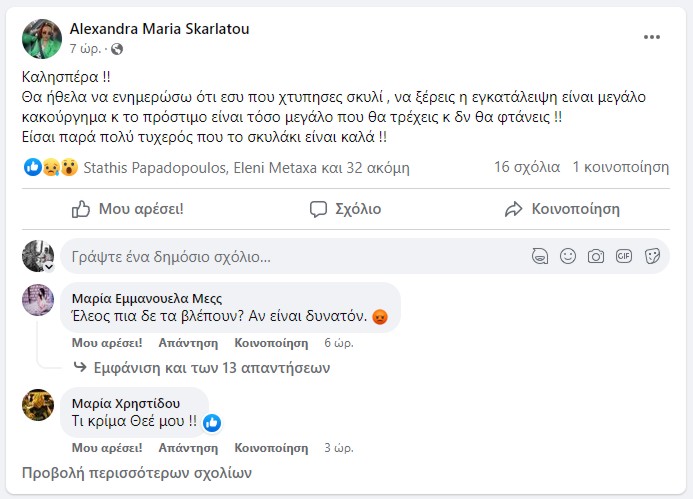
Task: Expand "Προβολή περισσότερων σχολίων"
Action: 137,473
